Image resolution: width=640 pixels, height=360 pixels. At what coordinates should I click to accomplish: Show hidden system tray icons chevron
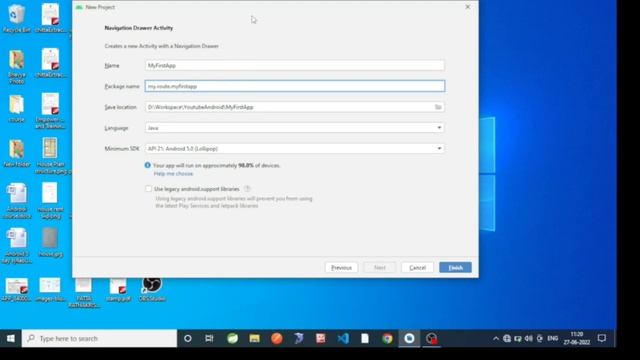[496, 338]
